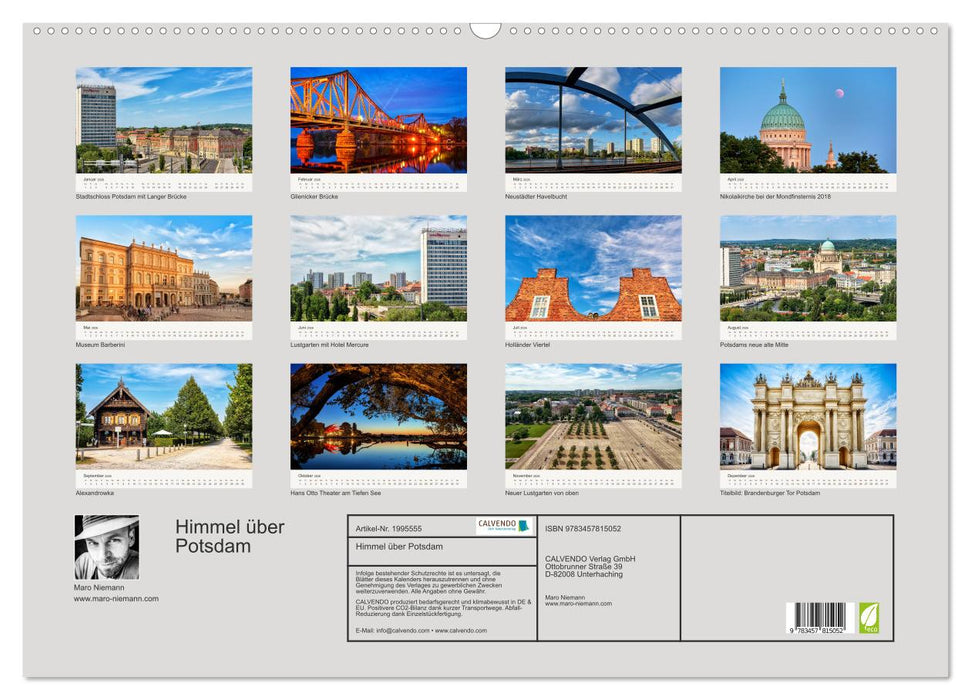Image resolution: width=971 pixels, height=700 pixels.
Task: Select the Lustgarten mit Hotel Mercure photo
Action: [x=378, y=268]
